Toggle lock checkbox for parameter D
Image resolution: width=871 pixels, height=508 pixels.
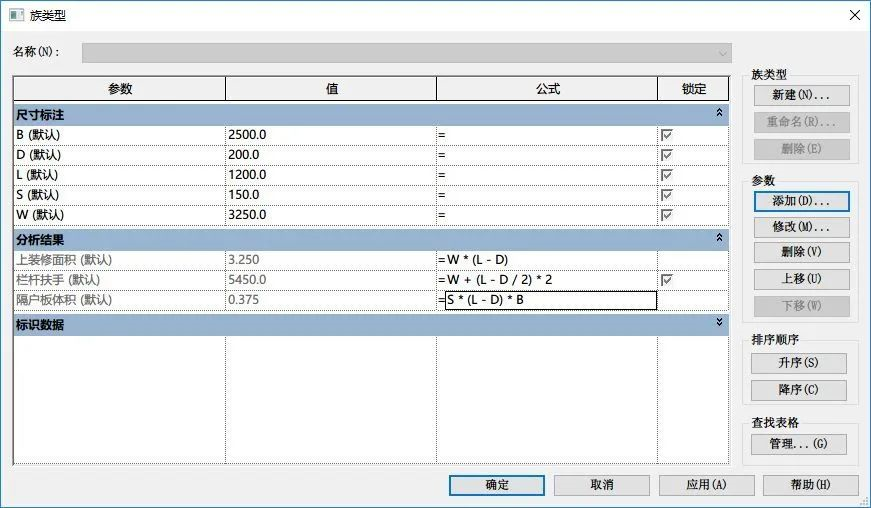point(667,155)
